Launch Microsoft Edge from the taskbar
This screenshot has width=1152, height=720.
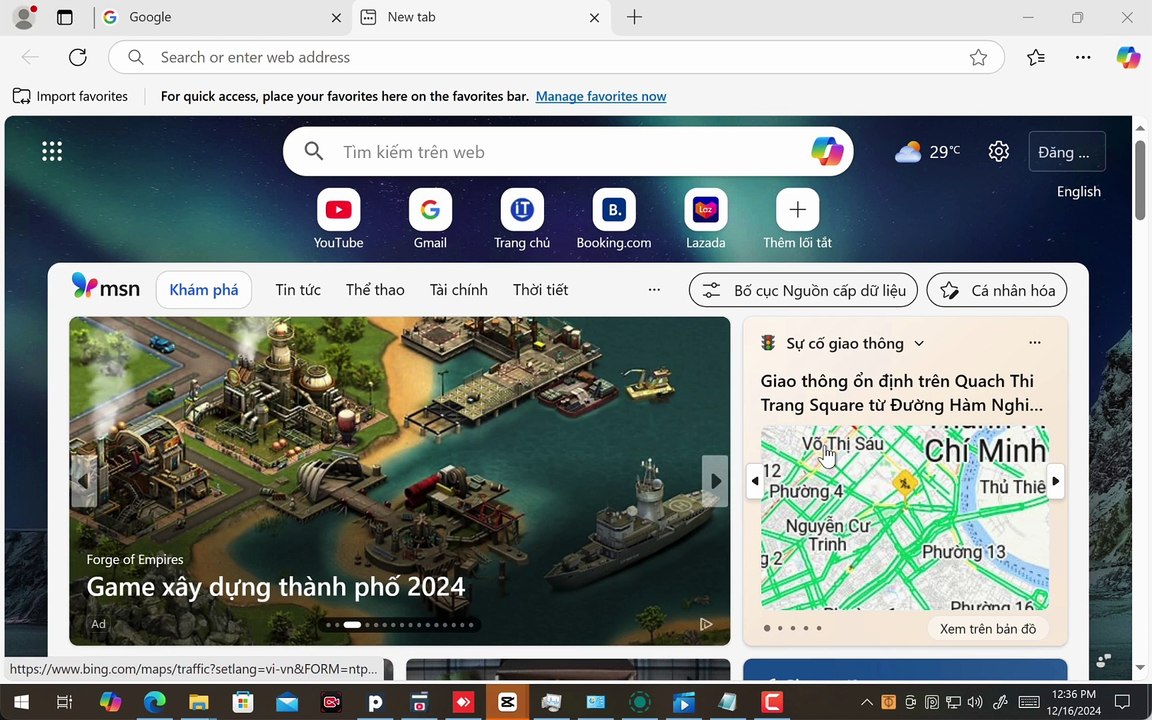pos(154,702)
